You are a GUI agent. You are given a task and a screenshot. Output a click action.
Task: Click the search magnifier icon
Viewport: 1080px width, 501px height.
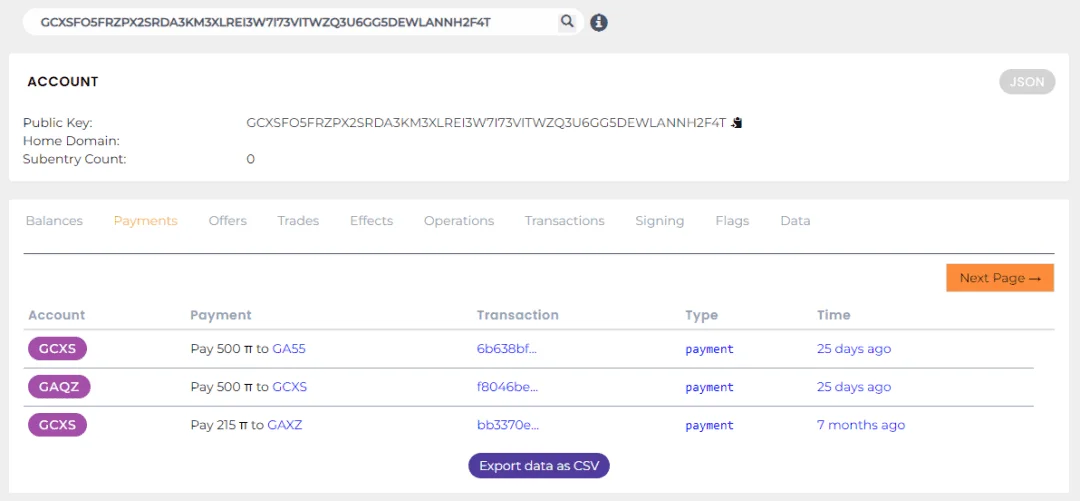(567, 22)
